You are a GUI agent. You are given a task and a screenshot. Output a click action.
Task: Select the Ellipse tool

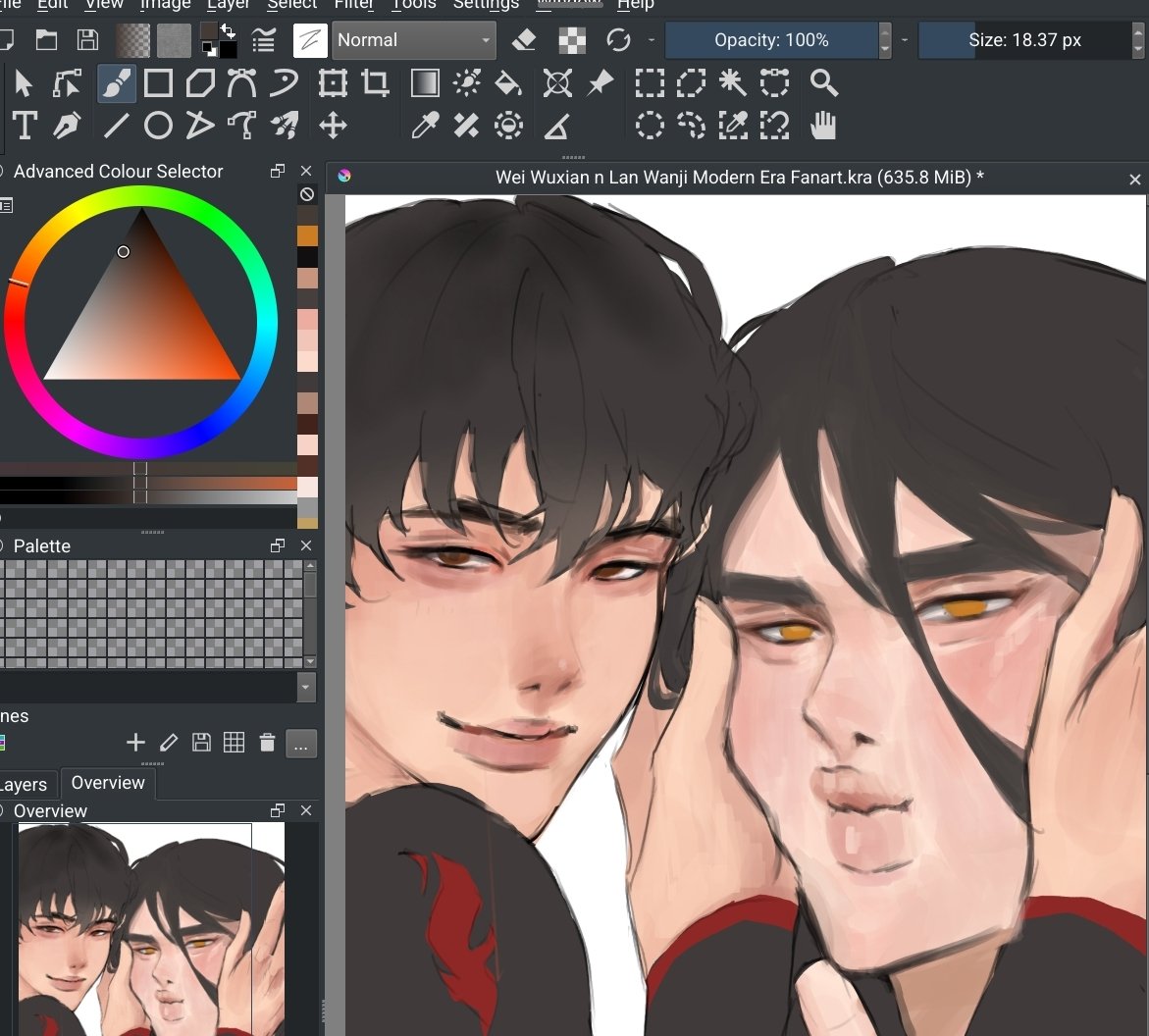click(x=158, y=126)
